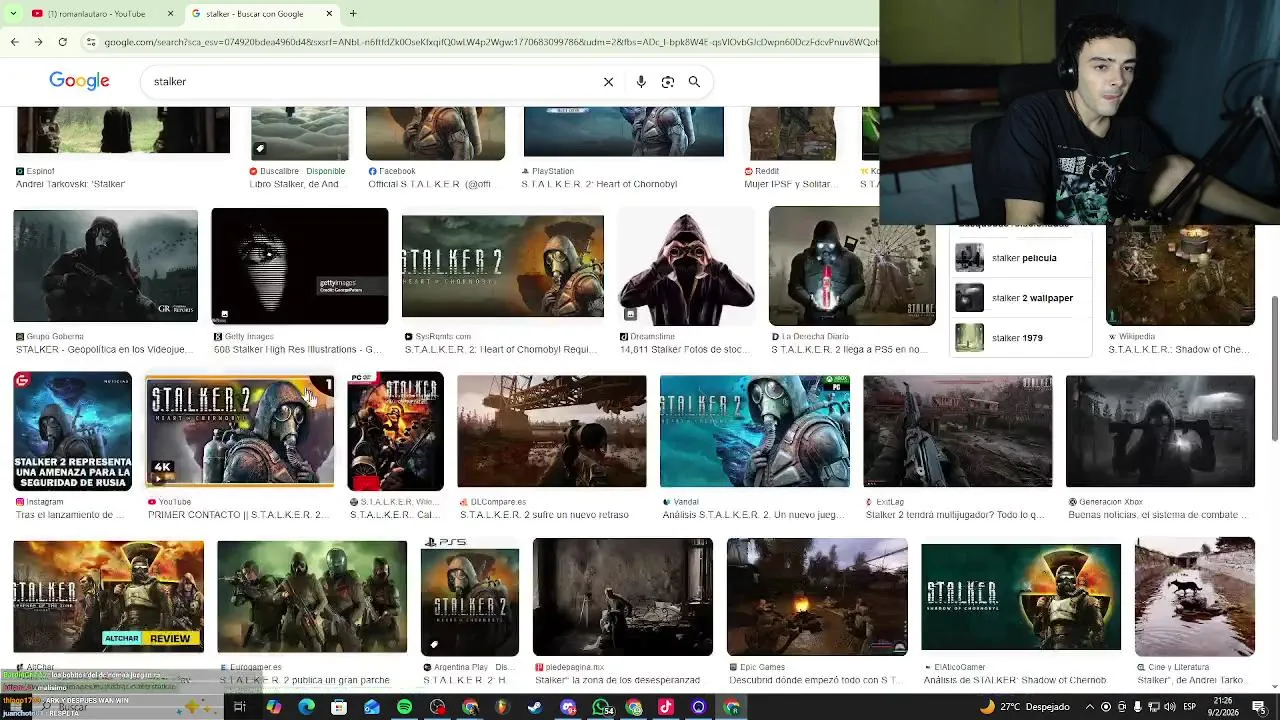The height and width of the screenshot is (720, 1280).
Task: Open site information icon in address bar
Action: (x=91, y=42)
